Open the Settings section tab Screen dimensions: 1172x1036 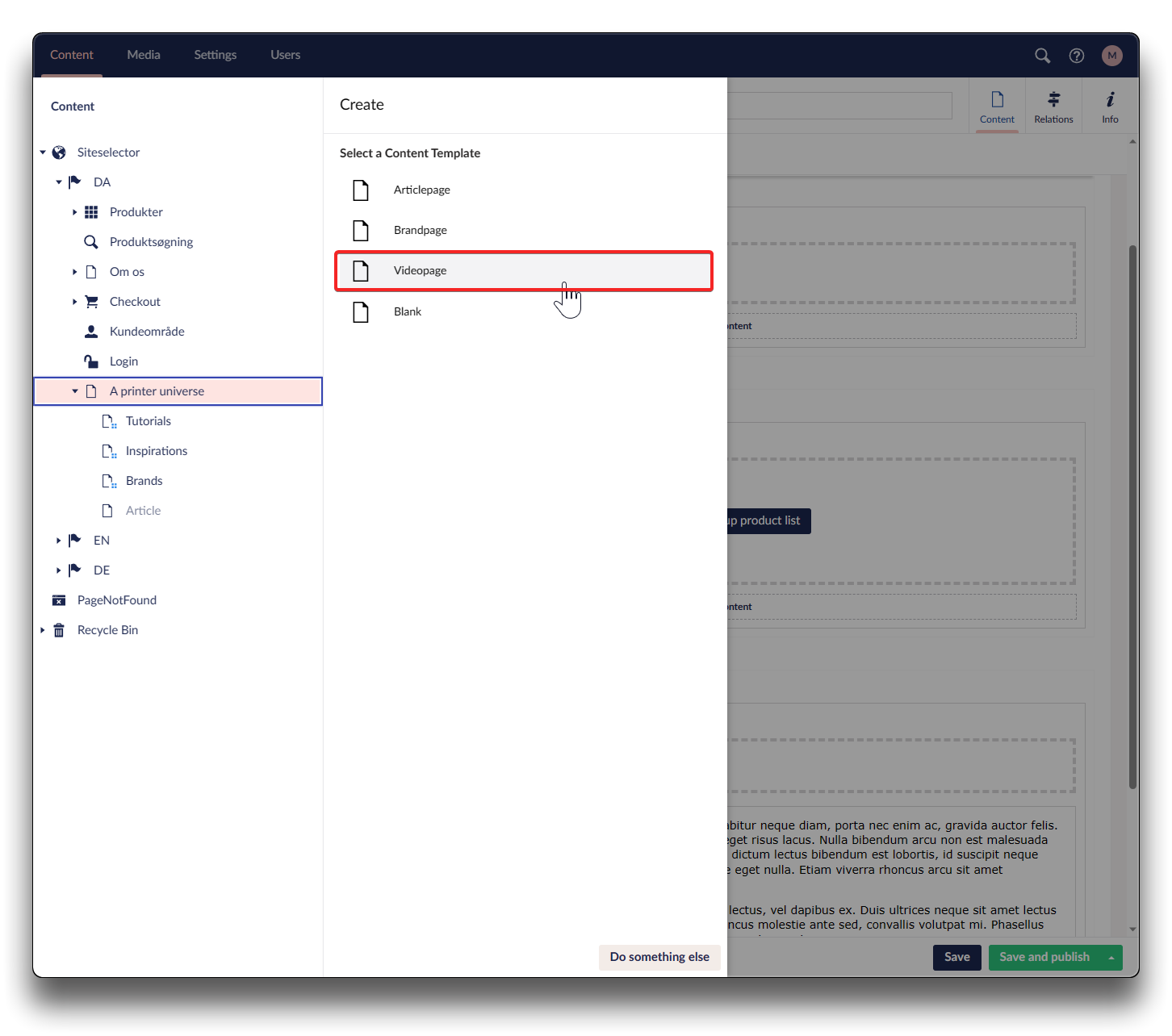tap(215, 55)
